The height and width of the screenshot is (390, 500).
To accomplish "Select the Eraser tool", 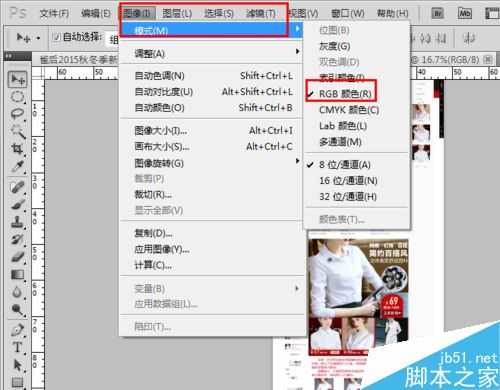I will click(x=17, y=257).
